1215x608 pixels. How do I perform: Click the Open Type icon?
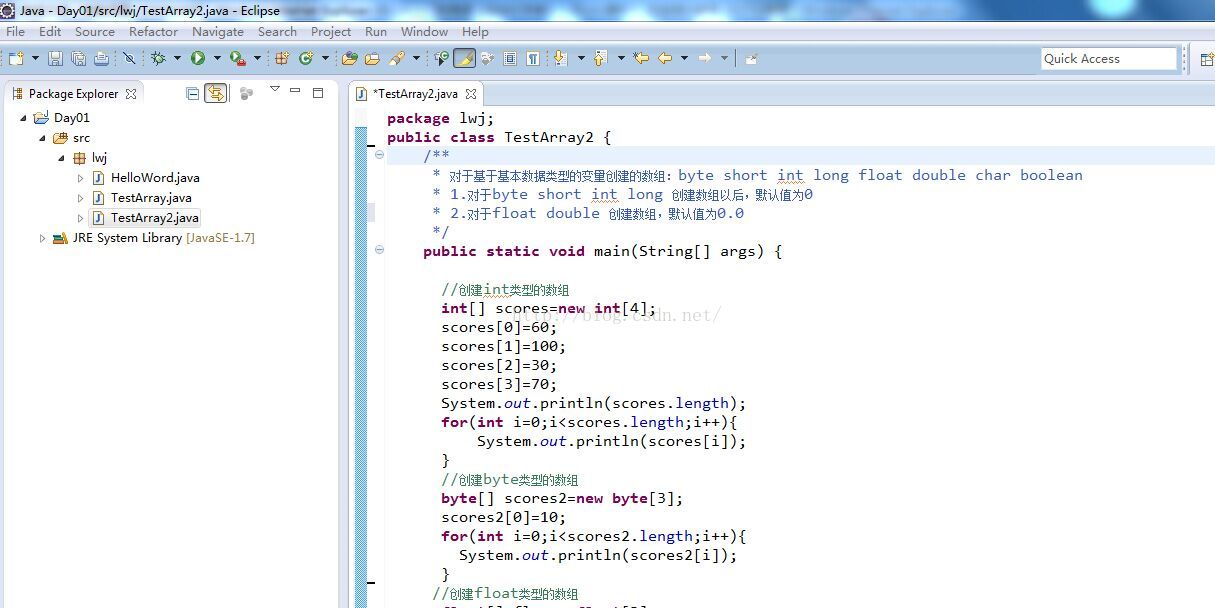point(349,59)
